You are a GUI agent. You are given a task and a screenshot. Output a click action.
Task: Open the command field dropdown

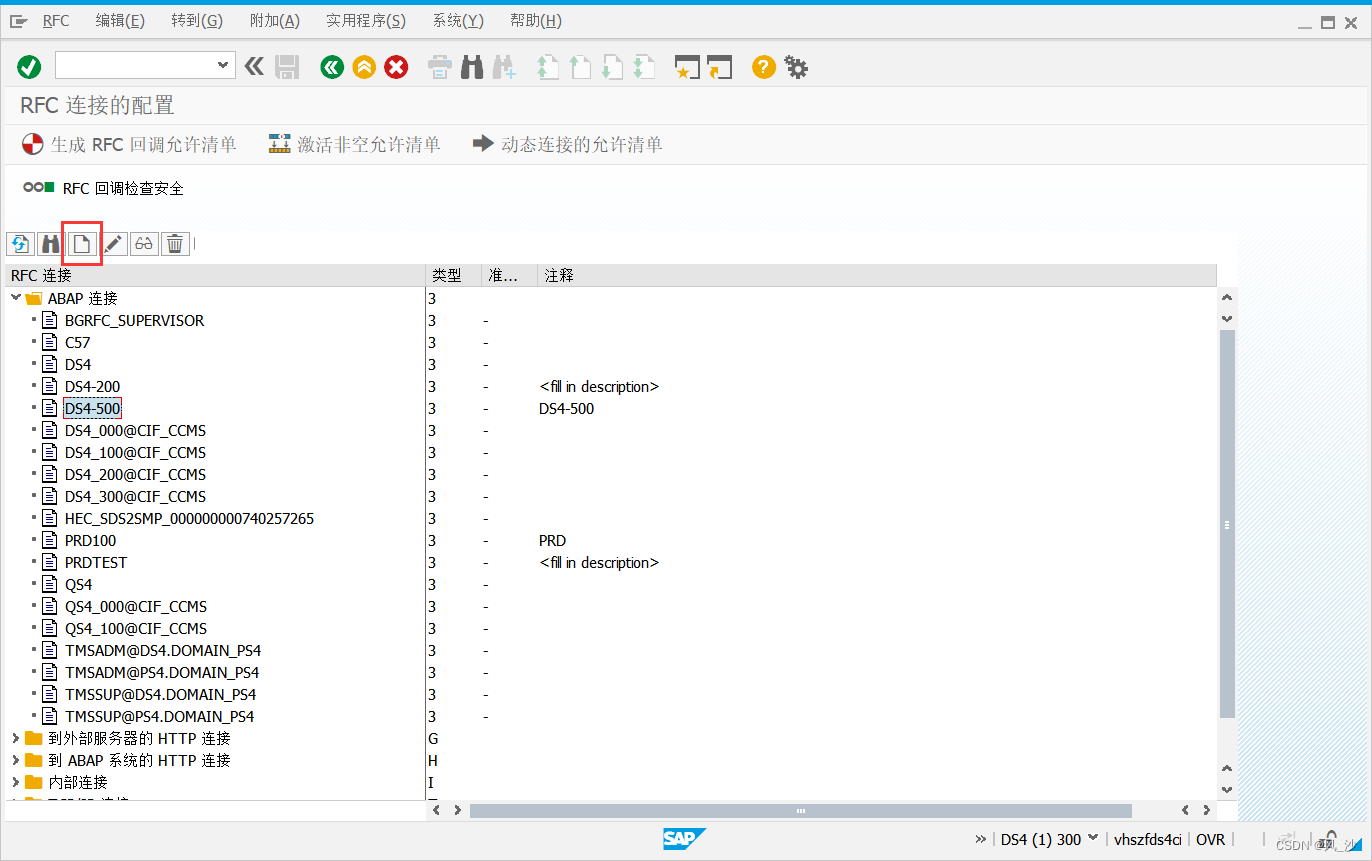click(x=223, y=66)
